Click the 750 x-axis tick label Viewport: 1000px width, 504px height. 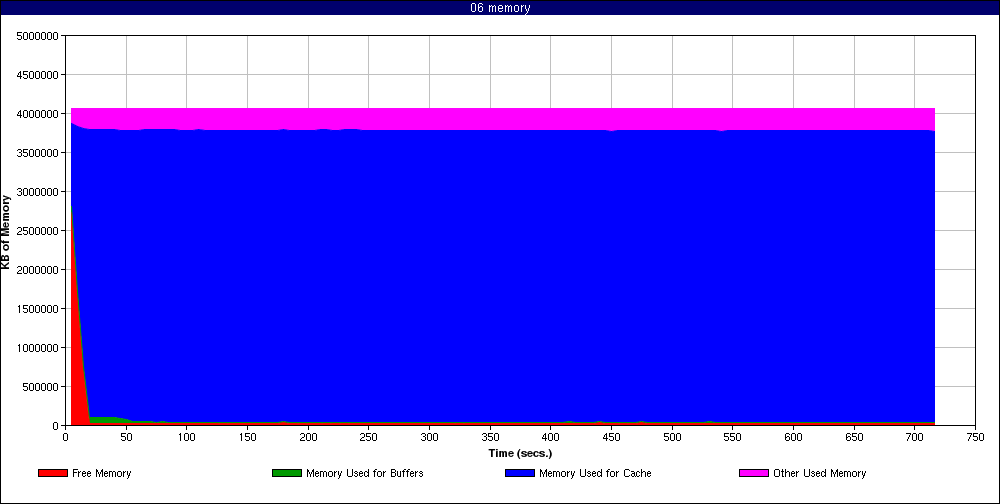point(975,438)
